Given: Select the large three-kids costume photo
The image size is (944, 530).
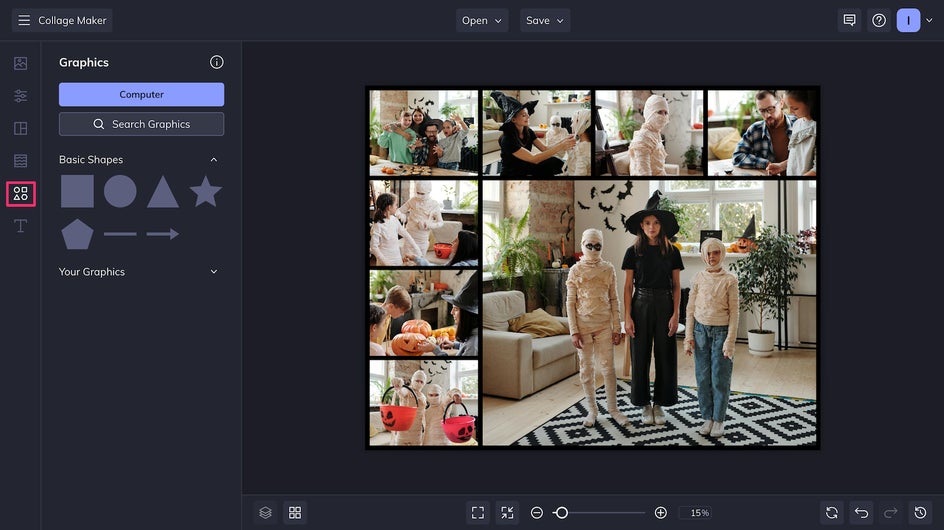Looking at the screenshot, I should click(649, 313).
